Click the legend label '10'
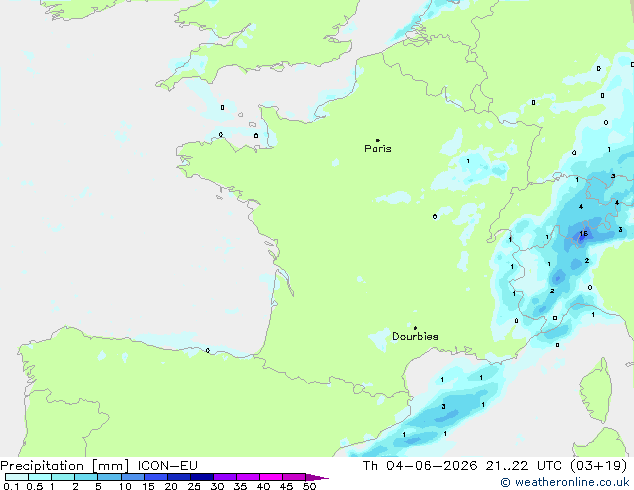This screenshot has height=490, width=634. click(x=125, y=486)
